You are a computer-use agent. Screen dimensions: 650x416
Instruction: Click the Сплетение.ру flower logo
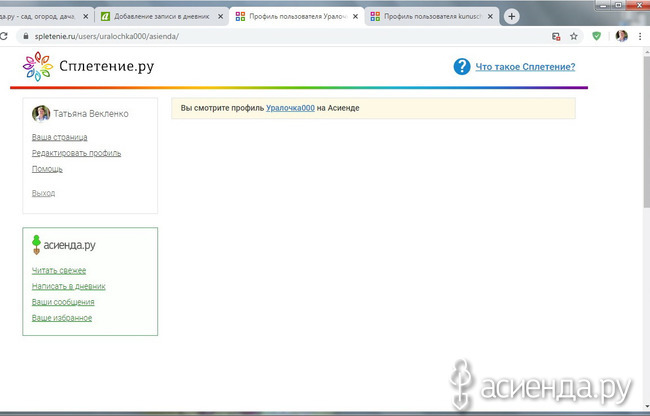37,67
